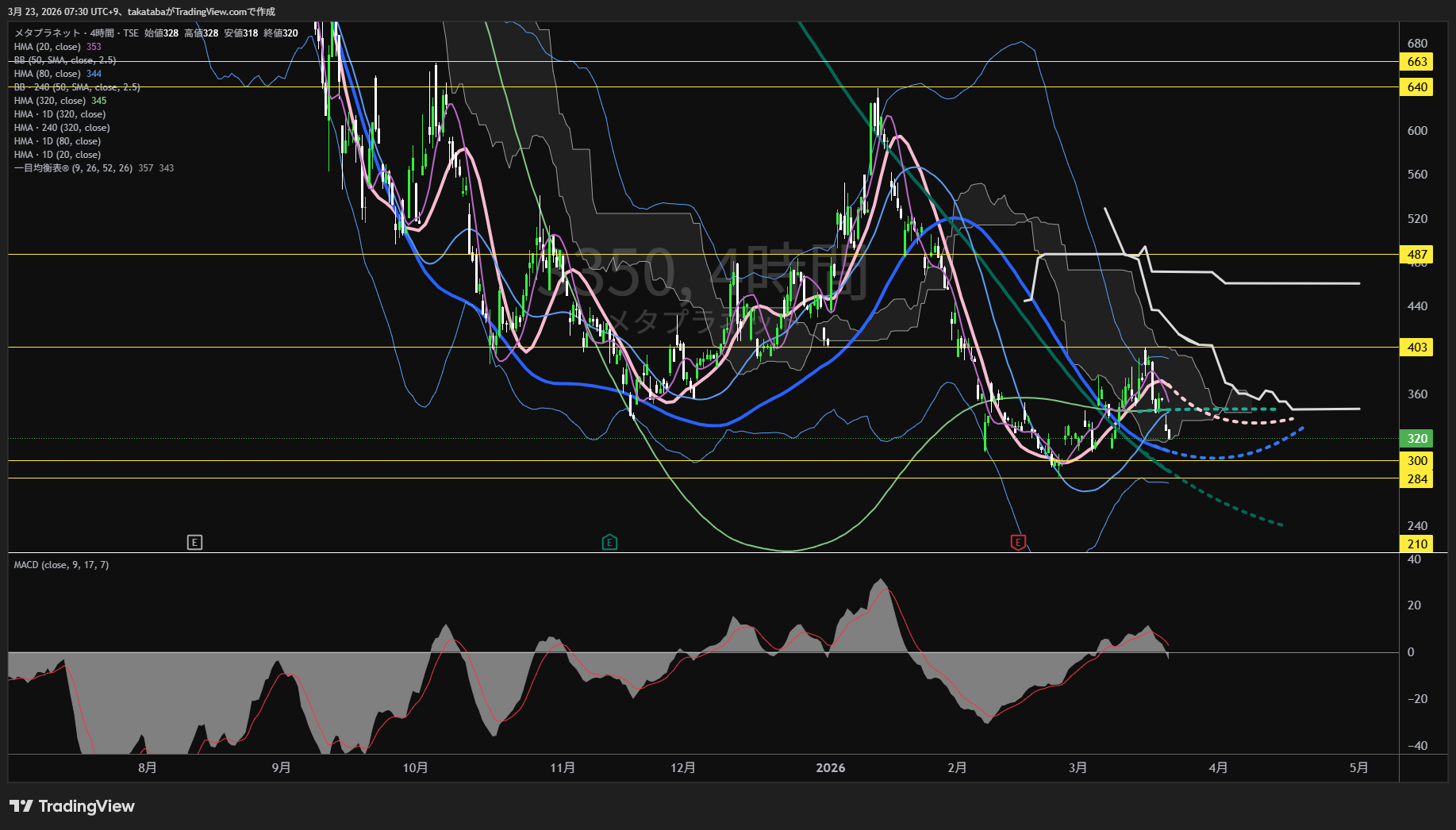Select the green 320 current price label
This screenshot has width=1456, height=830.
pyautogui.click(x=1417, y=439)
